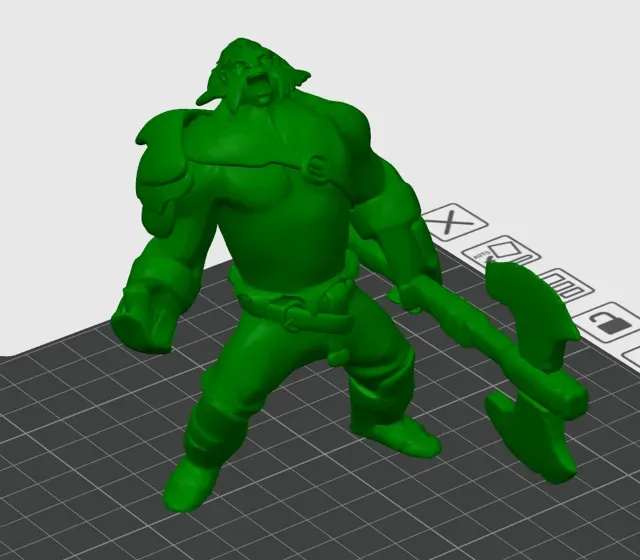Click the AUTO orient plate icon
The width and height of the screenshot is (640, 560).
coord(502,251)
